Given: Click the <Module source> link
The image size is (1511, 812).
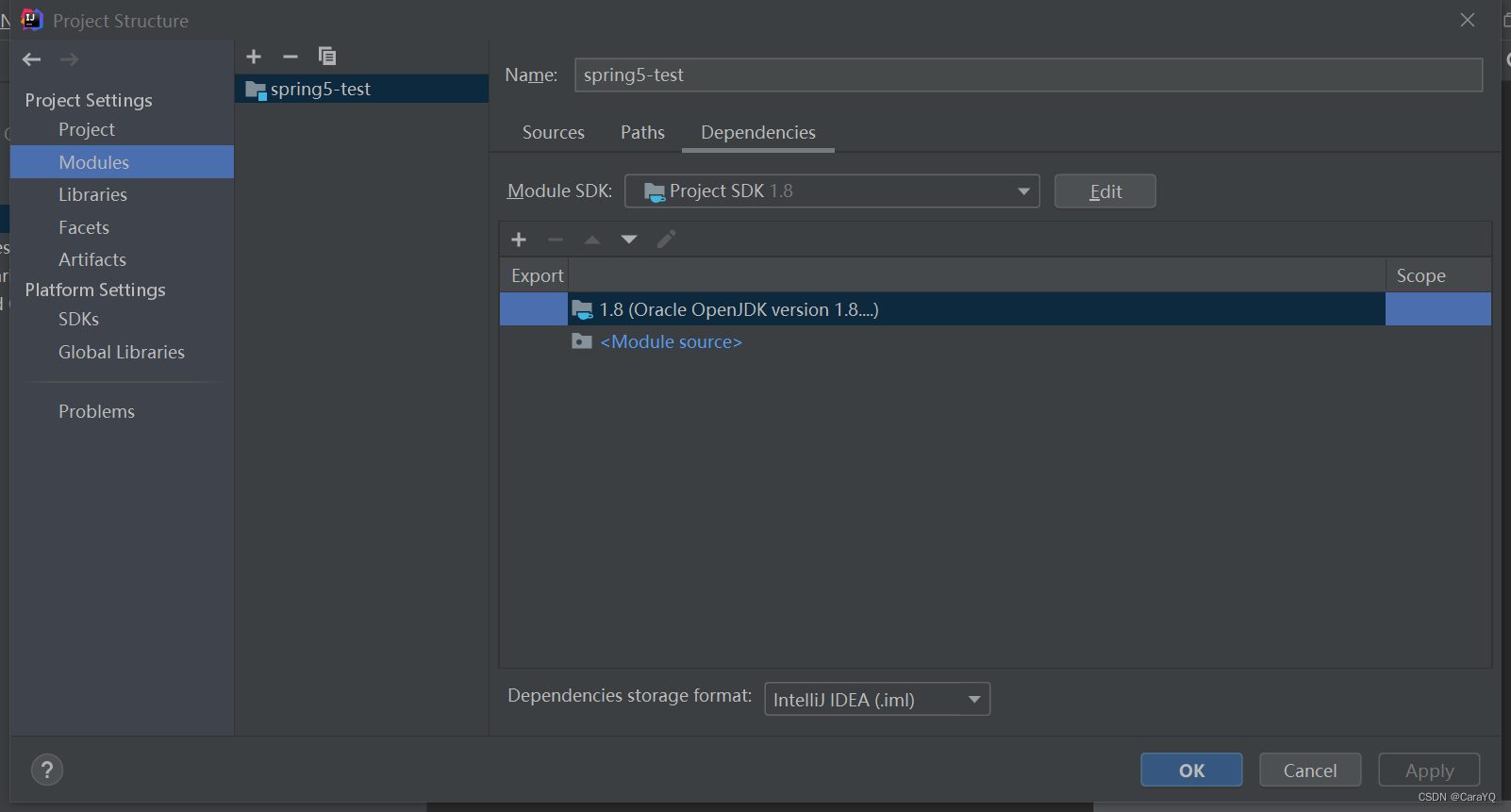Looking at the screenshot, I should pyautogui.click(x=671, y=341).
